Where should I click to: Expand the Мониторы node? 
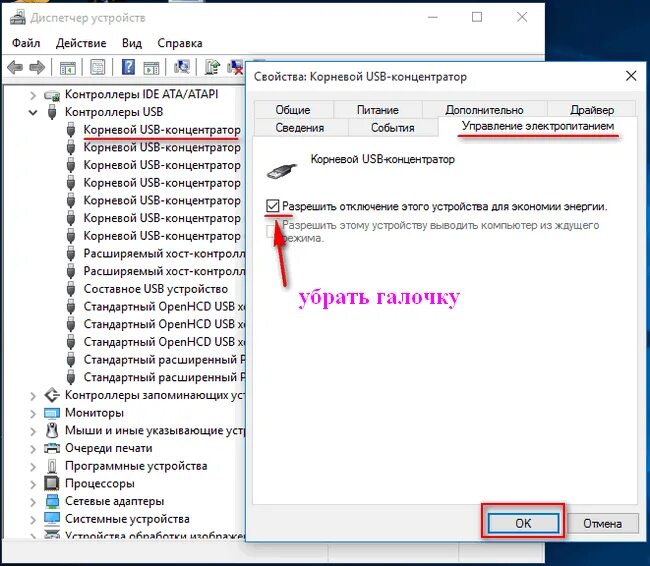point(33,413)
